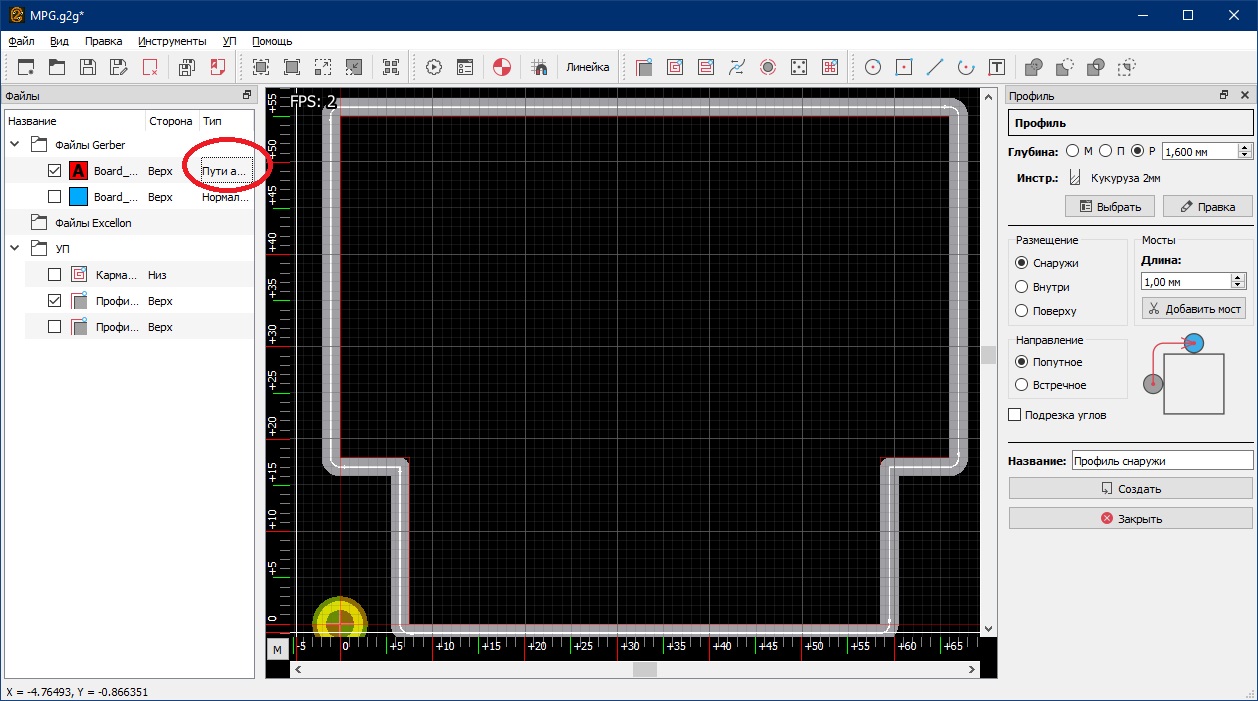Screen dimensions: 1258x701
Task: Open the Файл menu
Action: [21, 41]
